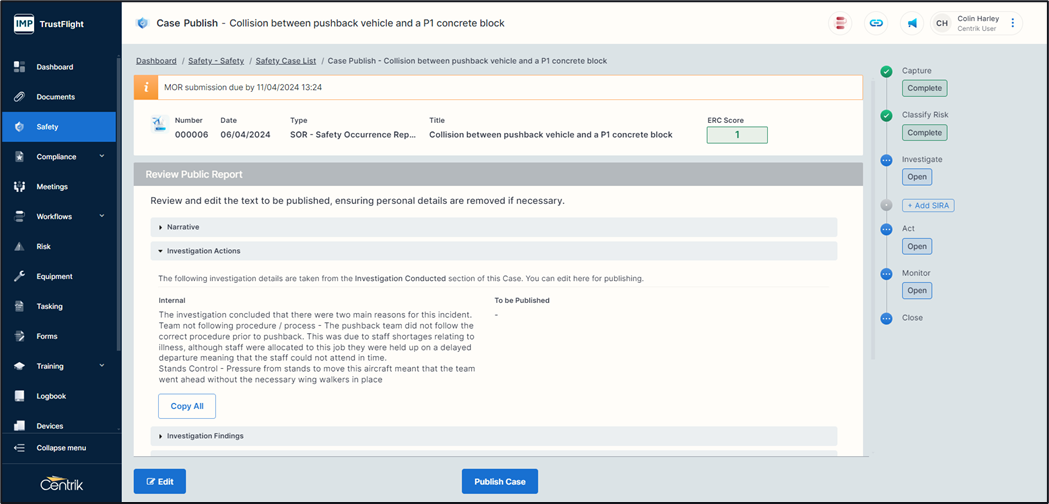Open the Meetings menu item
Screen dimensions: 1049x504
[x=52, y=187]
